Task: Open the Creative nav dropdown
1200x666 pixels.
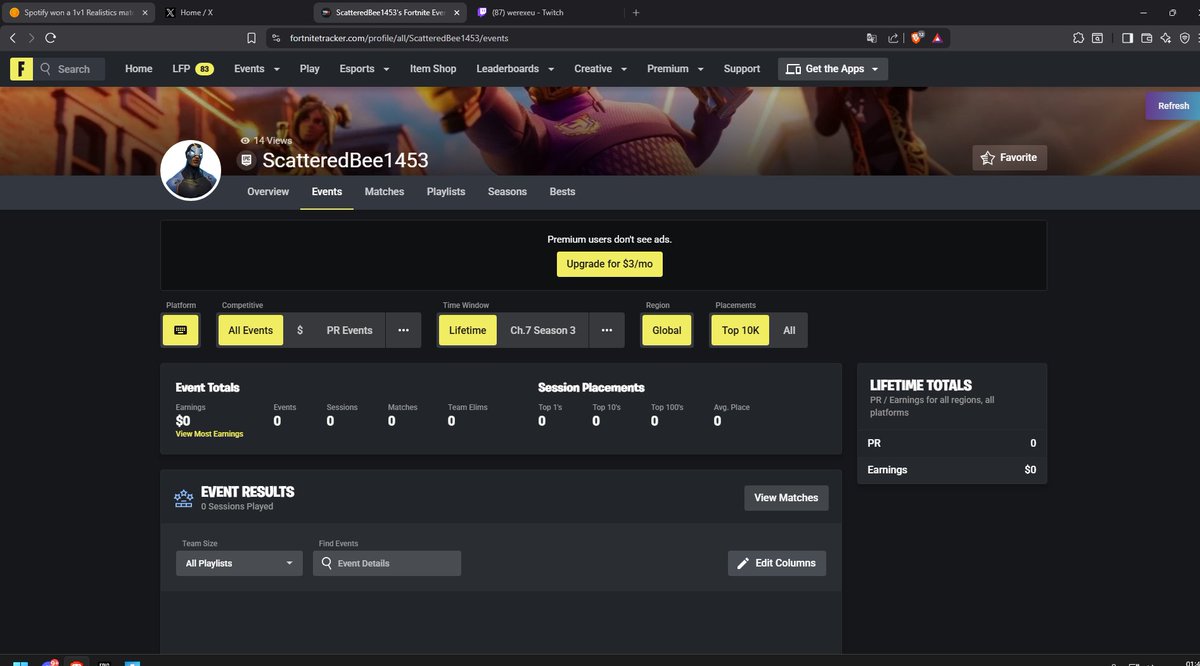Action: 600,69
